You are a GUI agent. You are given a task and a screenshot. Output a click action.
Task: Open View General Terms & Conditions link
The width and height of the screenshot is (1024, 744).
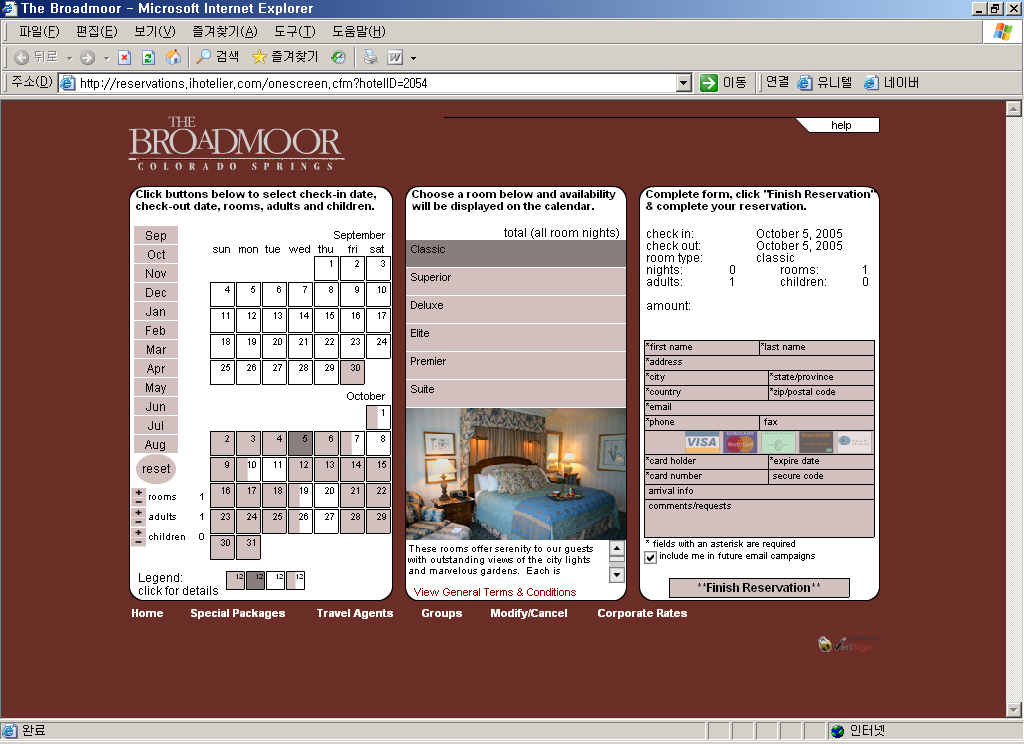pos(494,592)
